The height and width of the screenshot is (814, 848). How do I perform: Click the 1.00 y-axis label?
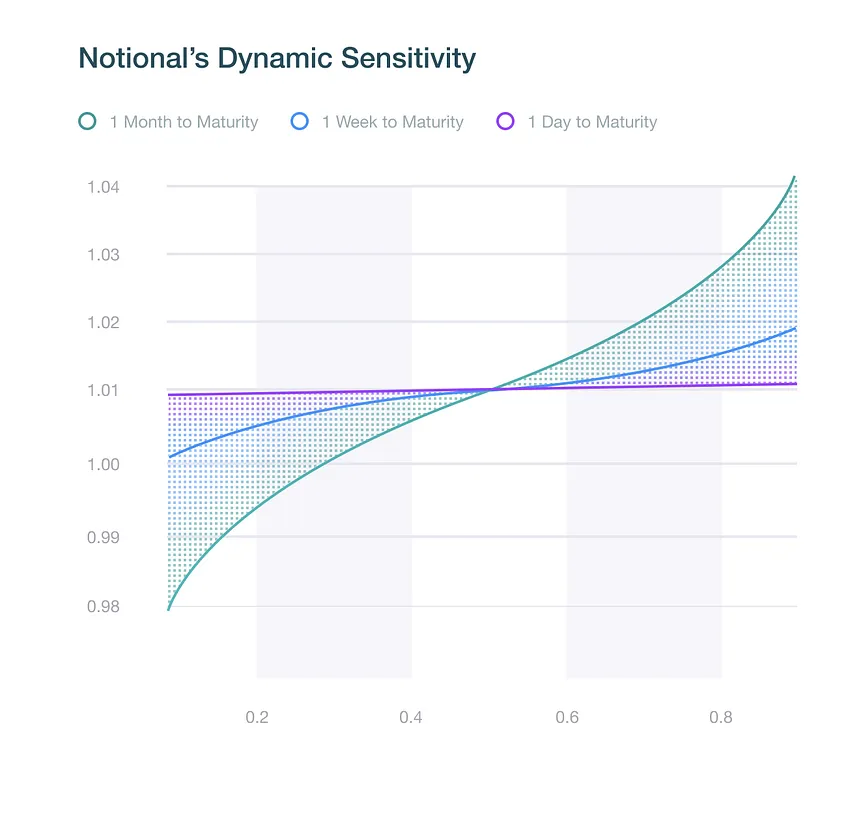pyautogui.click(x=103, y=465)
